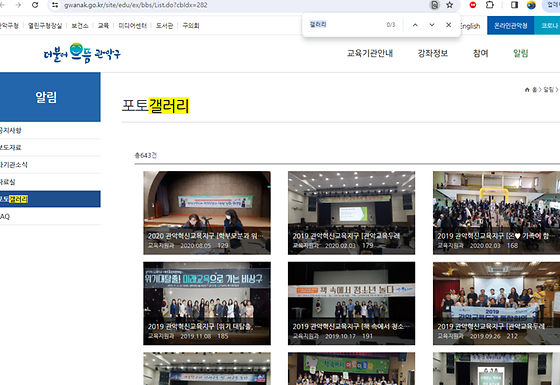
Task: Click the 코로나 button in header
Action: point(548,26)
